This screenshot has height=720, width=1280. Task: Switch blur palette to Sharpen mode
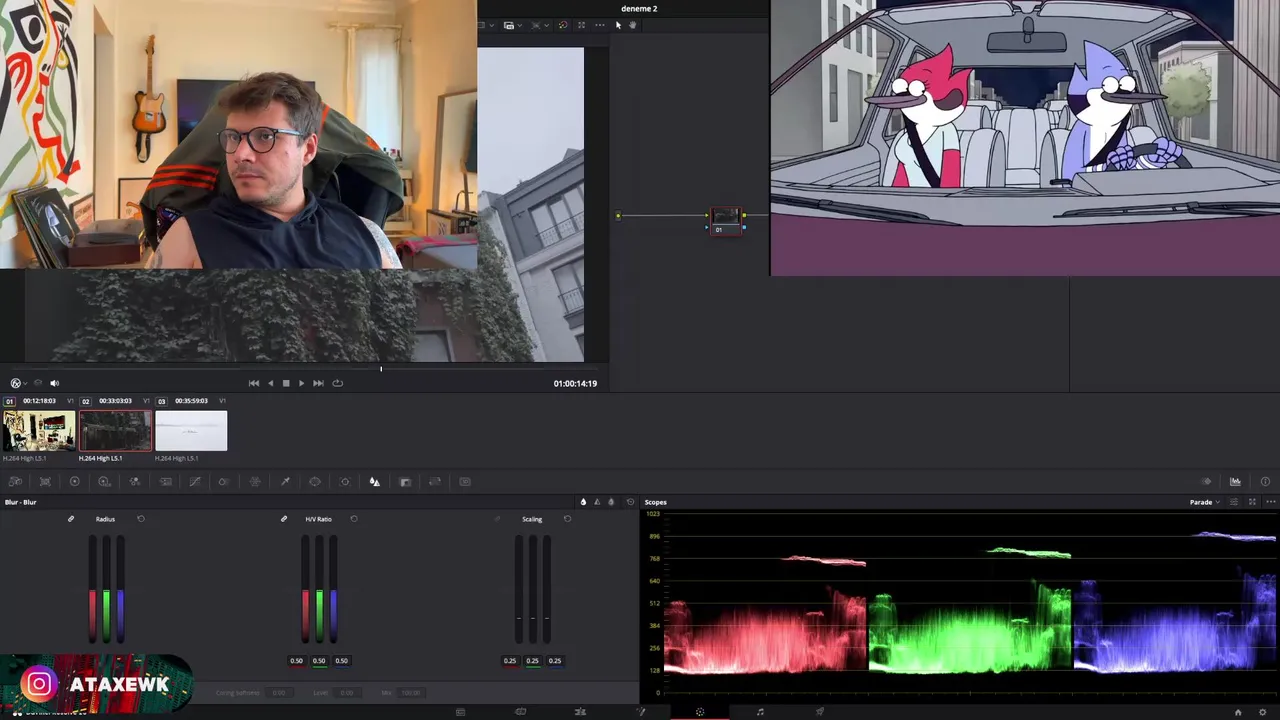(597, 502)
